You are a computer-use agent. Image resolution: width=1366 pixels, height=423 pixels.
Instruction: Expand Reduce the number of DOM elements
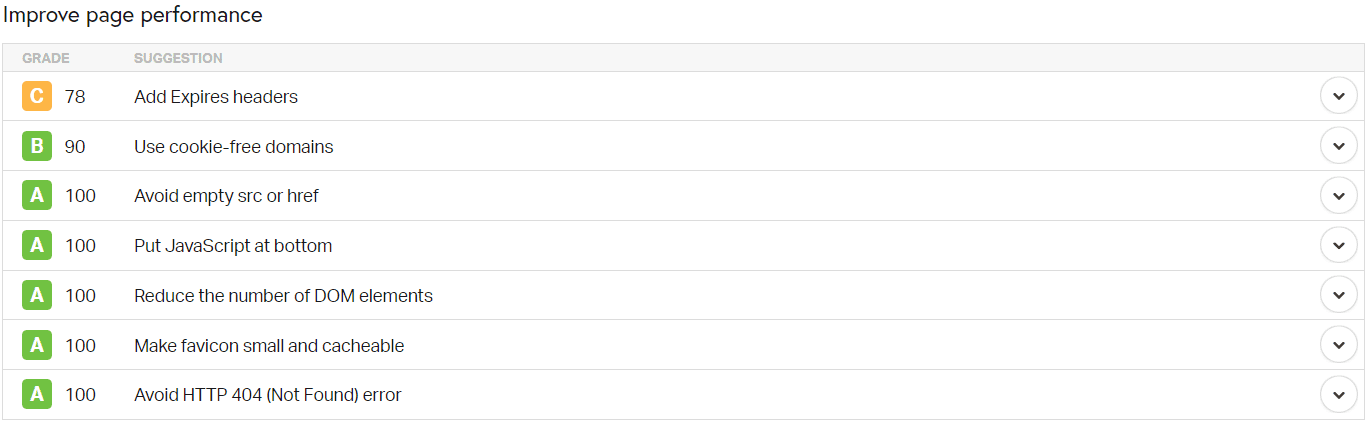click(x=1338, y=296)
